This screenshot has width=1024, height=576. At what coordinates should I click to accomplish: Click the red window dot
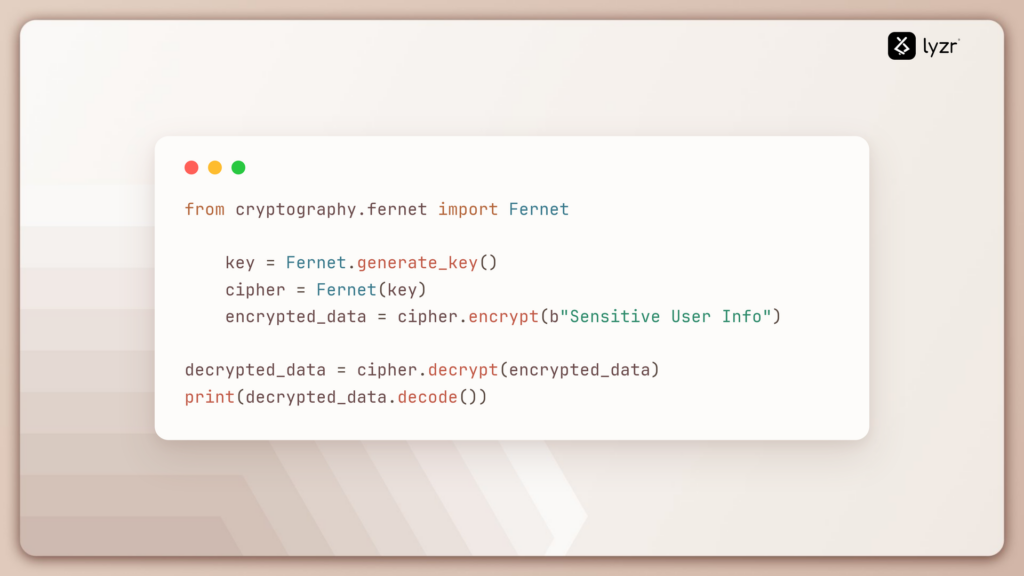tap(191, 168)
